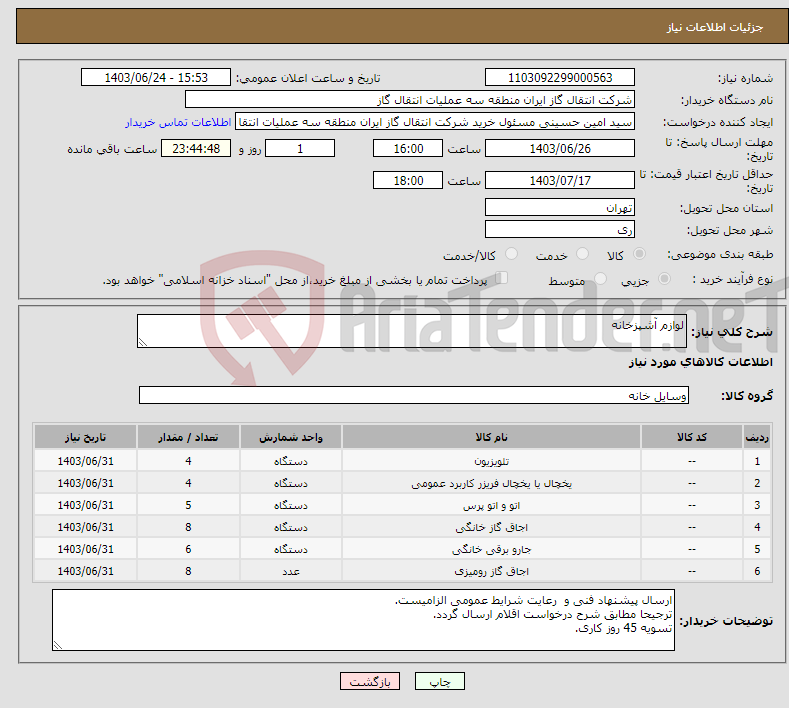Viewport: 789px width, 708px height.
Task: Click the date 1403/06/31 in تلویزیون row
Action: tap(86, 461)
